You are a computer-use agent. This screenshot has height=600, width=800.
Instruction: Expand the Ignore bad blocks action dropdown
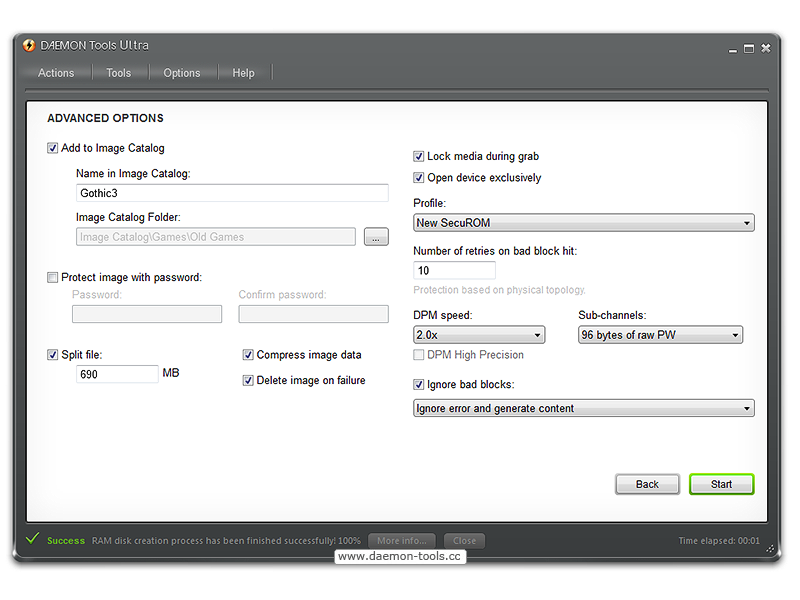click(x=583, y=408)
